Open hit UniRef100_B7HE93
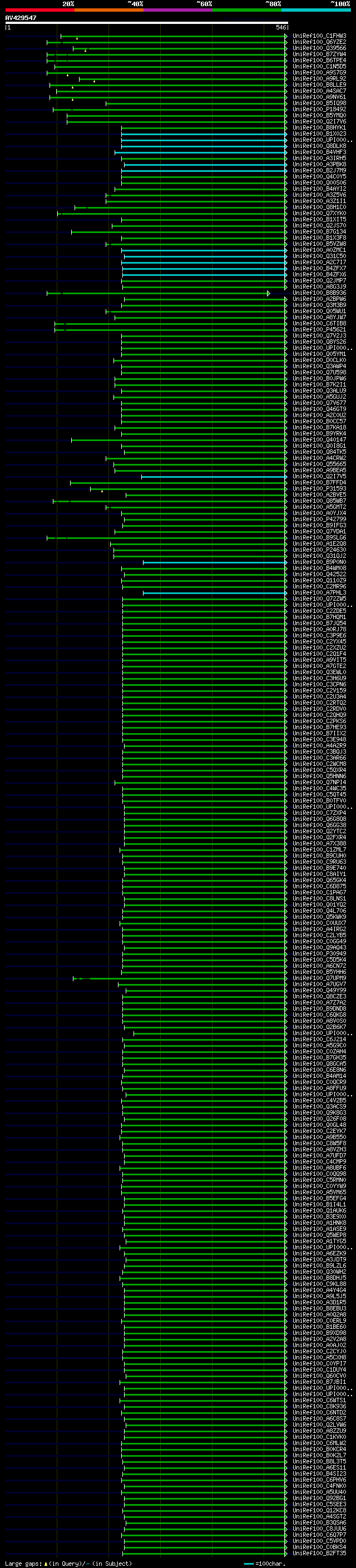 [x=319, y=727]
